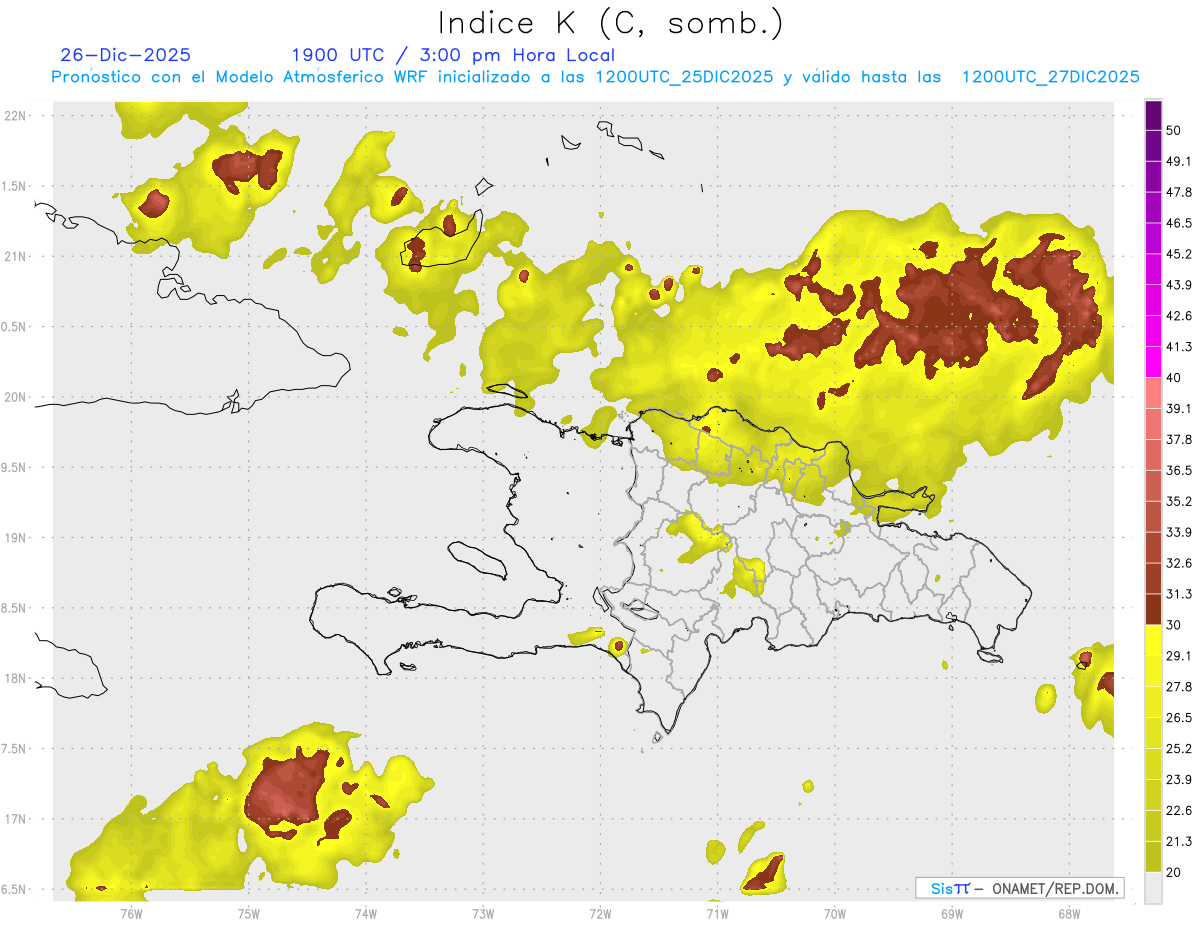1200x927 pixels.
Task: Click the longitude label '68W'
Action: pos(1068,913)
